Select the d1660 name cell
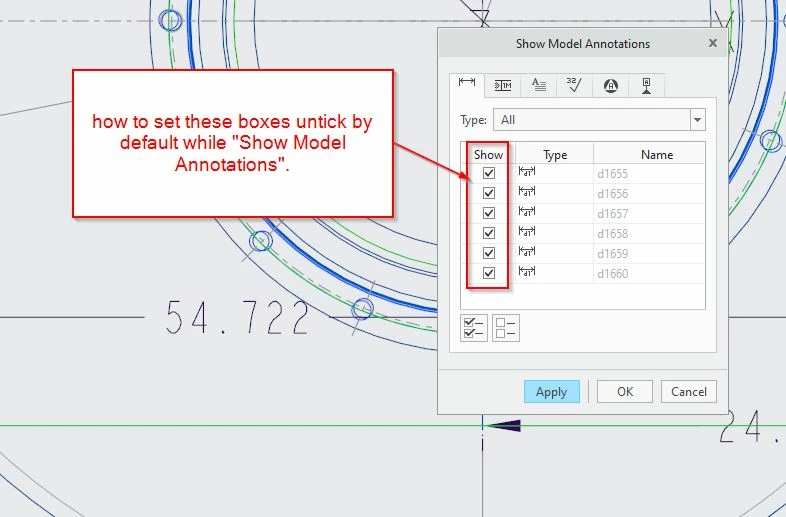 coord(649,274)
